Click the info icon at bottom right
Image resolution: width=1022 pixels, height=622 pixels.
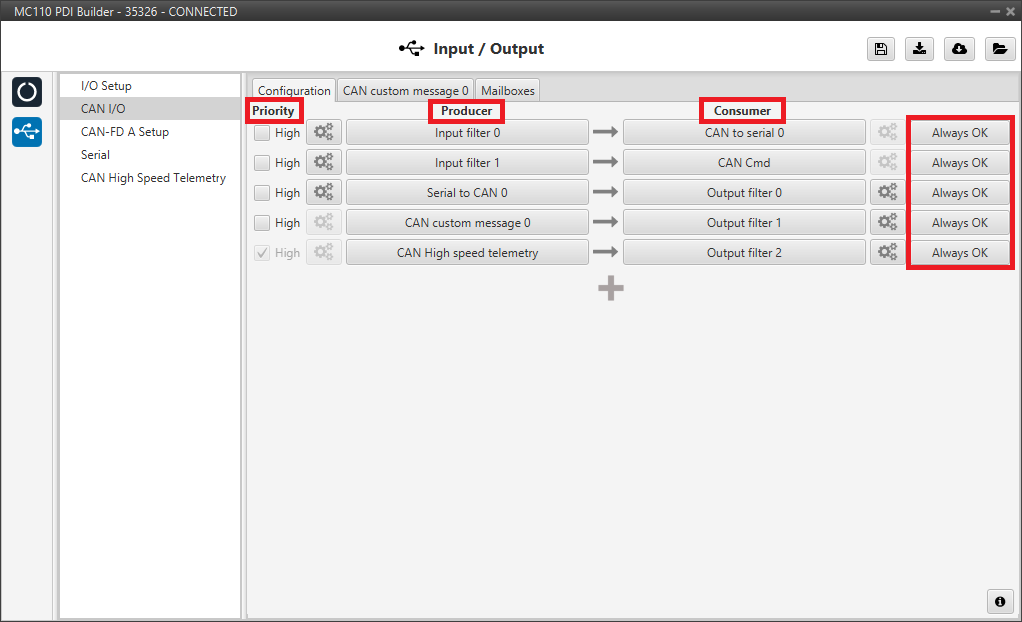999,600
